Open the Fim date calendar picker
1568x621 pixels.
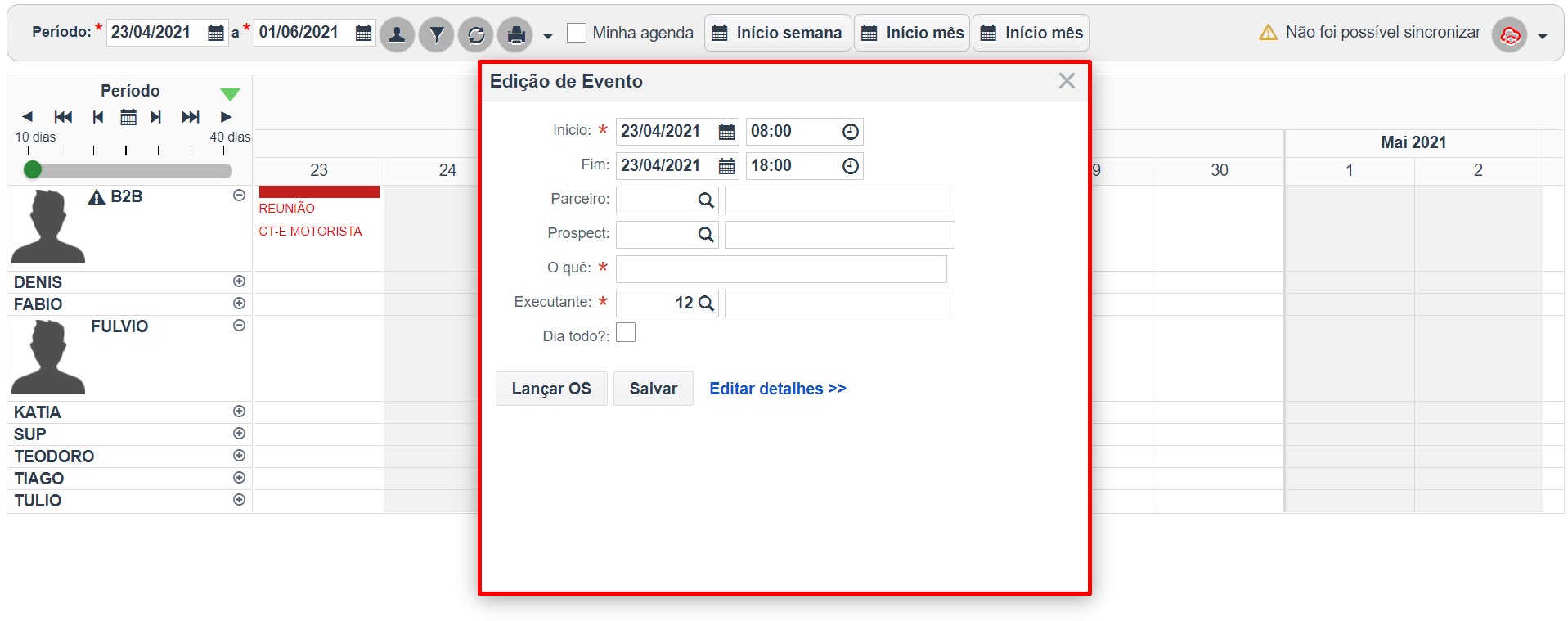coord(726,166)
